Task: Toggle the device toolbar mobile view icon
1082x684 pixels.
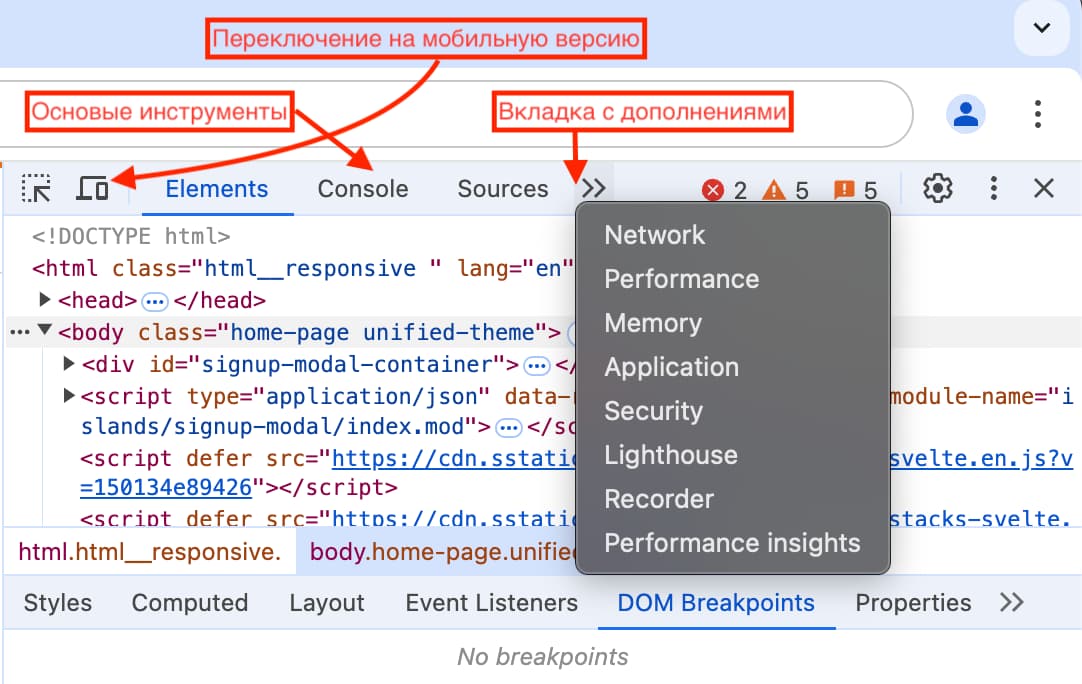Action: (x=92, y=188)
